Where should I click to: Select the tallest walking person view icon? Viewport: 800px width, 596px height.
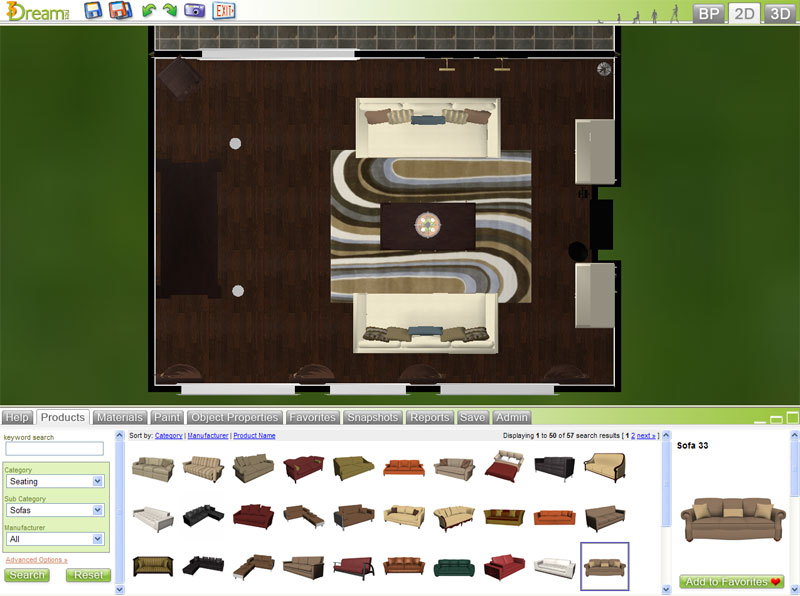click(x=674, y=14)
